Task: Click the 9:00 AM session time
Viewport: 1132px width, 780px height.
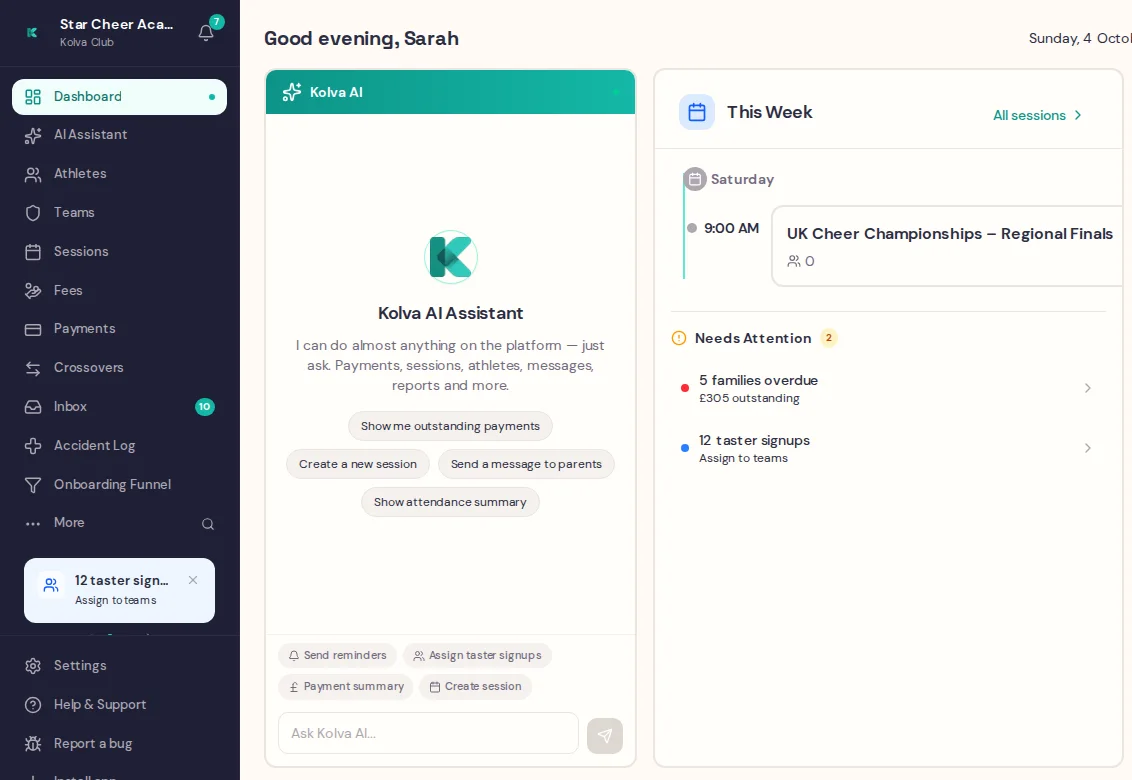Action: 731,228
